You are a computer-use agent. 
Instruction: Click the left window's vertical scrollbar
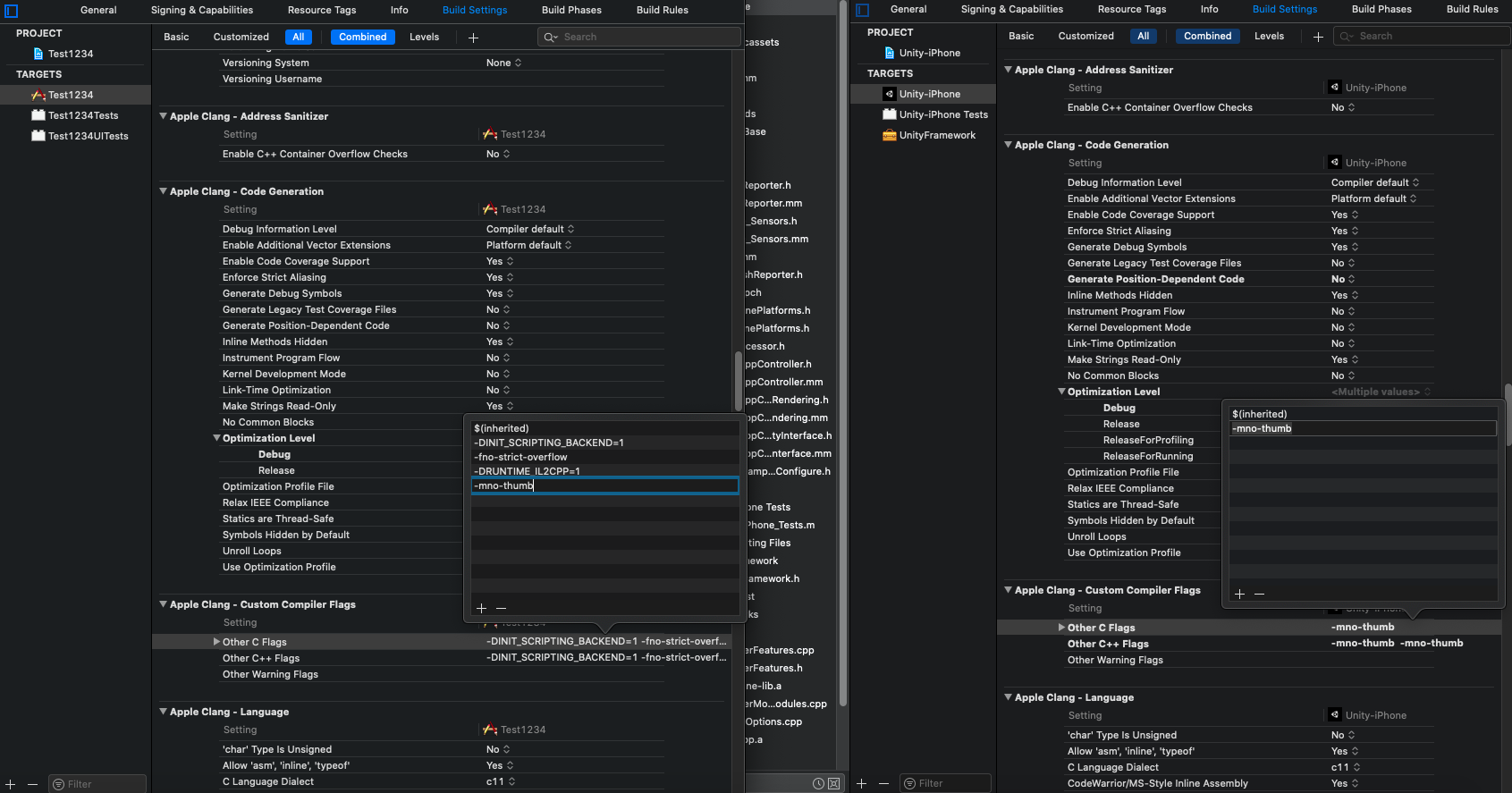pyautogui.click(x=739, y=380)
